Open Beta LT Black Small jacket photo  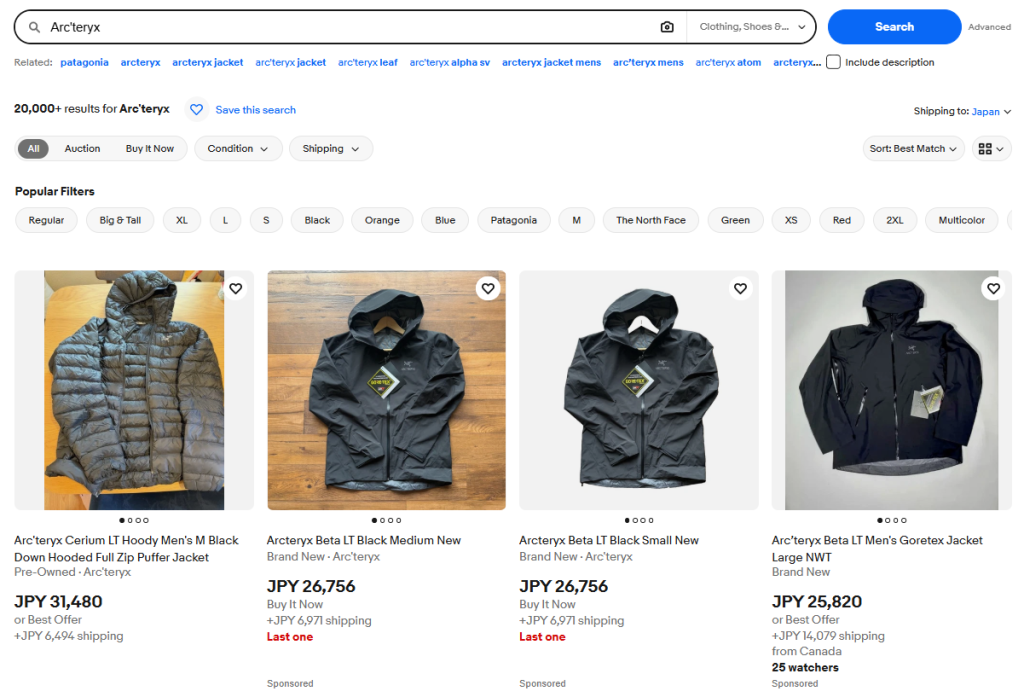click(x=639, y=390)
